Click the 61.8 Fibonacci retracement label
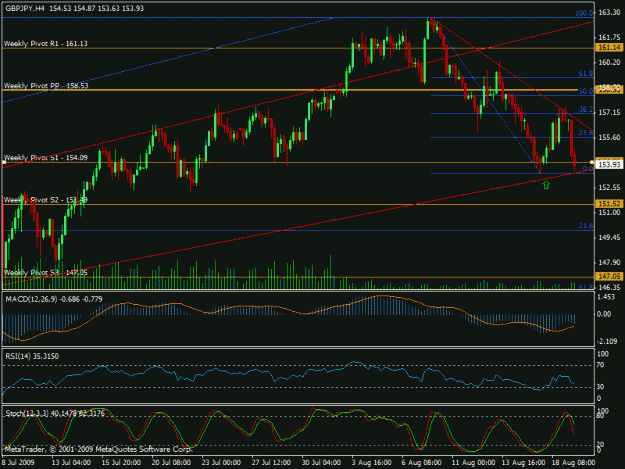Image resolution: width=625 pixels, height=469 pixels. (586, 73)
